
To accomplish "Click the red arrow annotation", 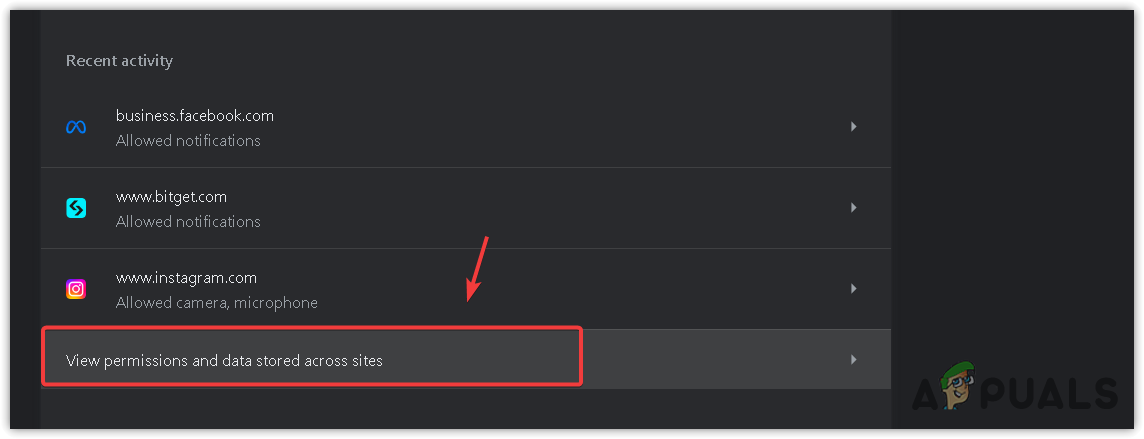I will coord(477,268).
